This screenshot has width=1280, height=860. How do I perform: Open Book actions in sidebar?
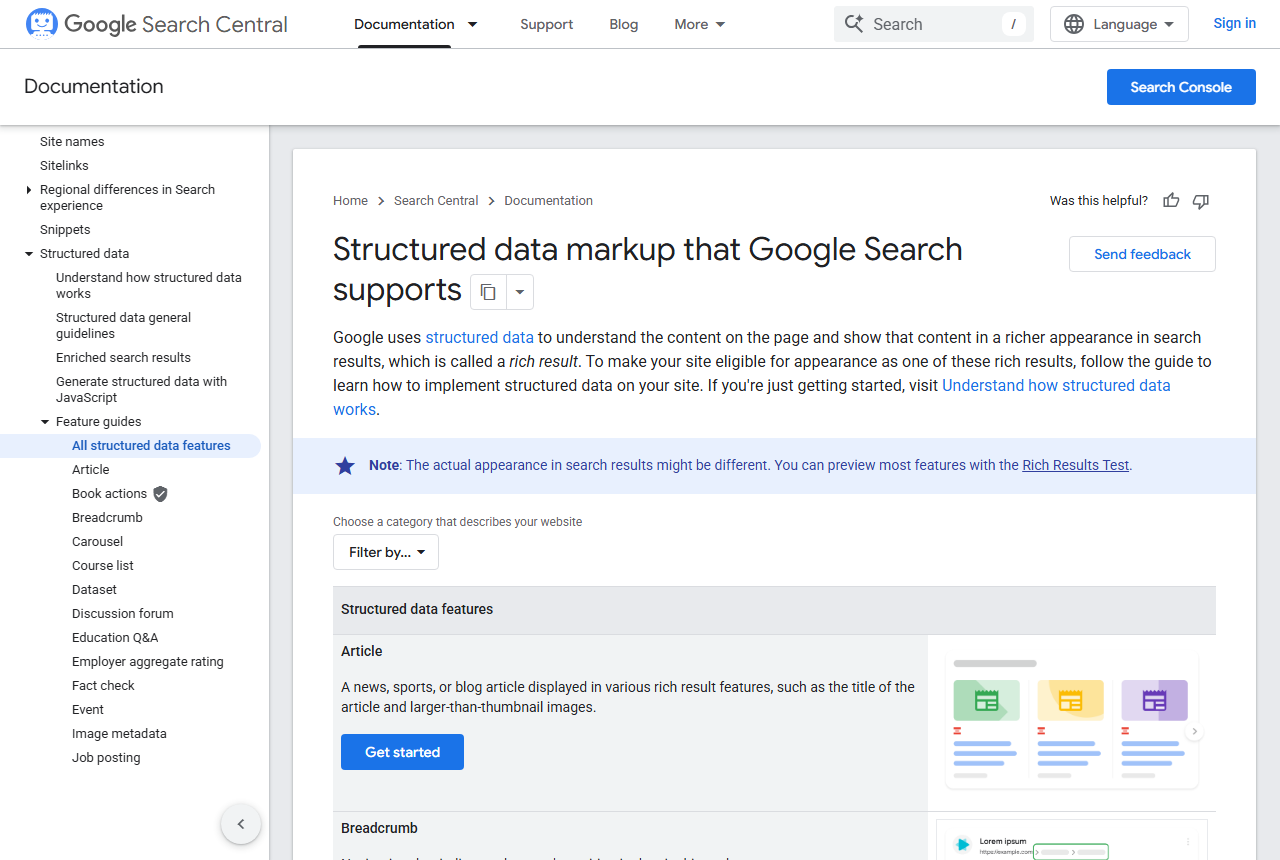coord(109,494)
